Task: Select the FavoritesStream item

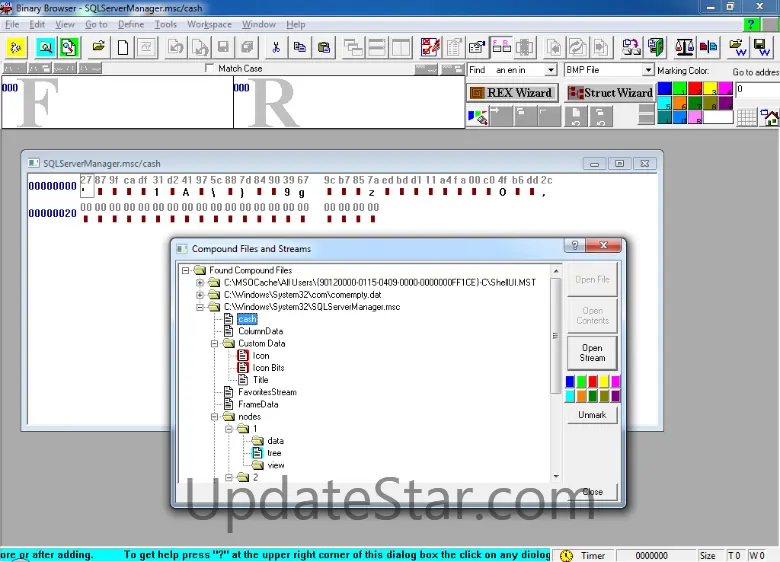Action: pyautogui.click(x=267, y=392)
